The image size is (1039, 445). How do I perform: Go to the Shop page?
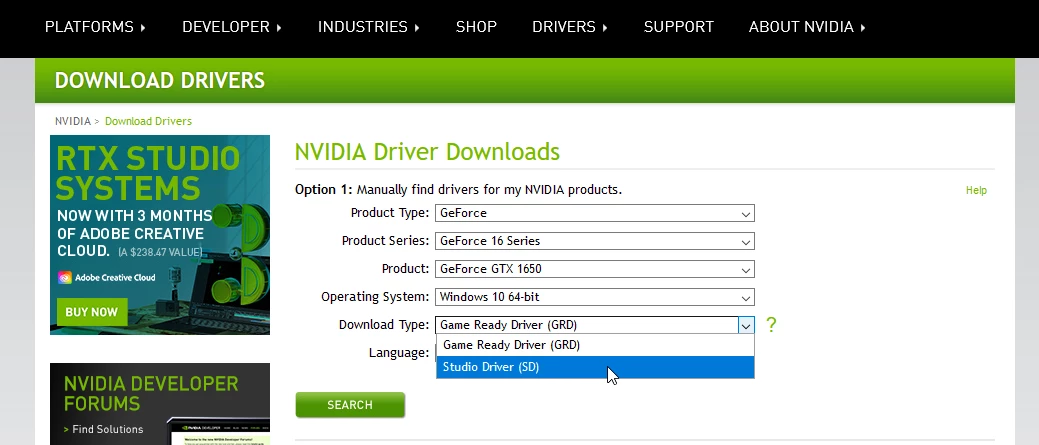[476, 27]
